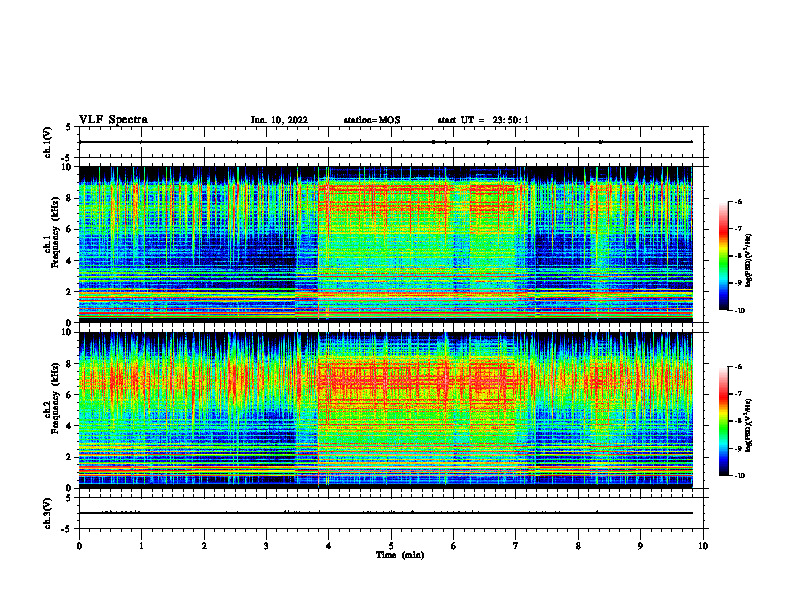Click the time axis tick label "3"
This screenshot has height=612, width=792.
point(266,545)
